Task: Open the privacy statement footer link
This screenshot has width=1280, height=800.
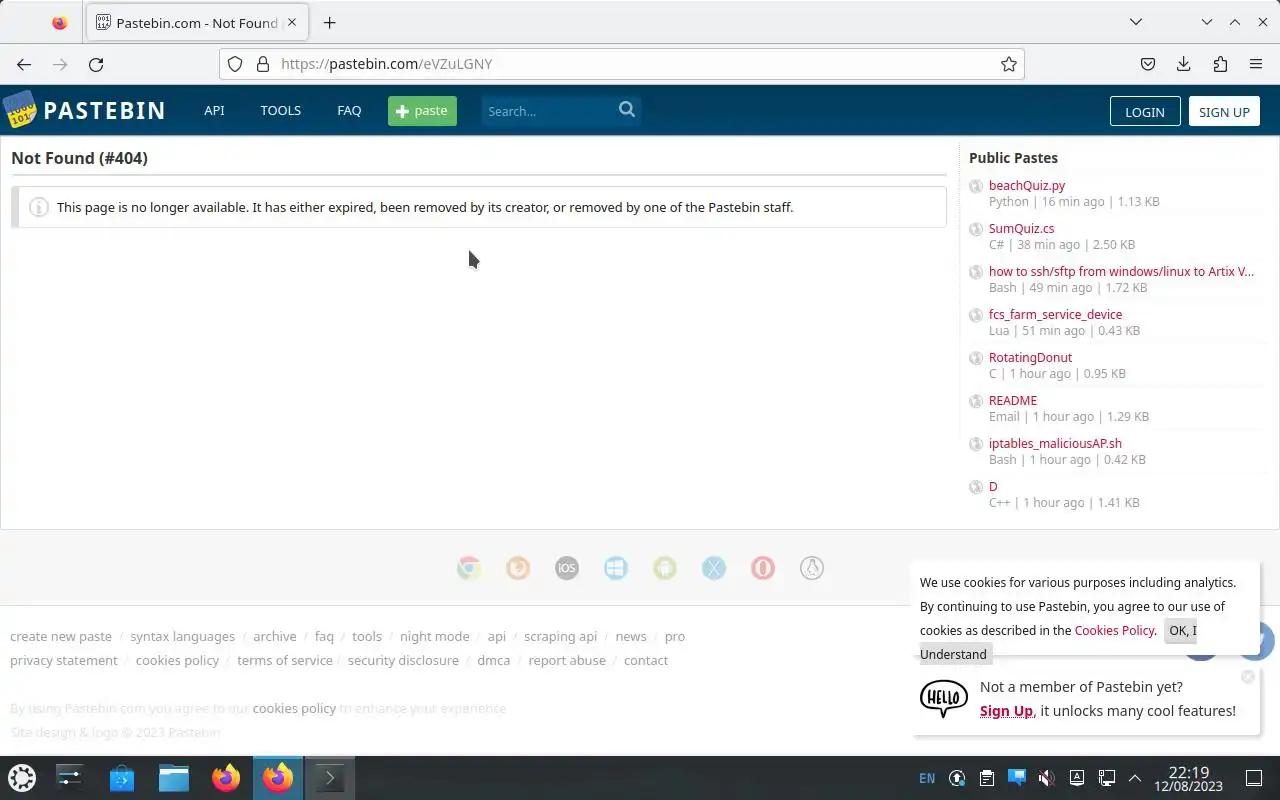Action: (64, 660)
